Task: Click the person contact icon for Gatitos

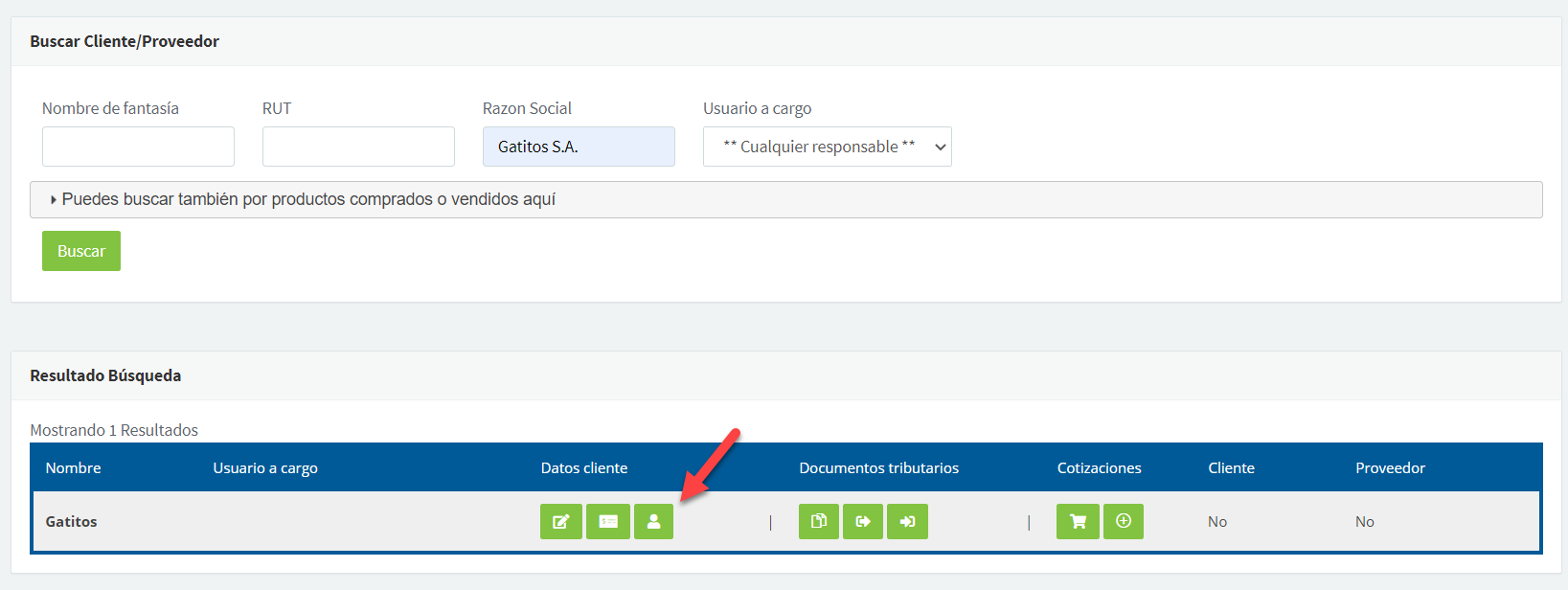Action: pos(653,522)
